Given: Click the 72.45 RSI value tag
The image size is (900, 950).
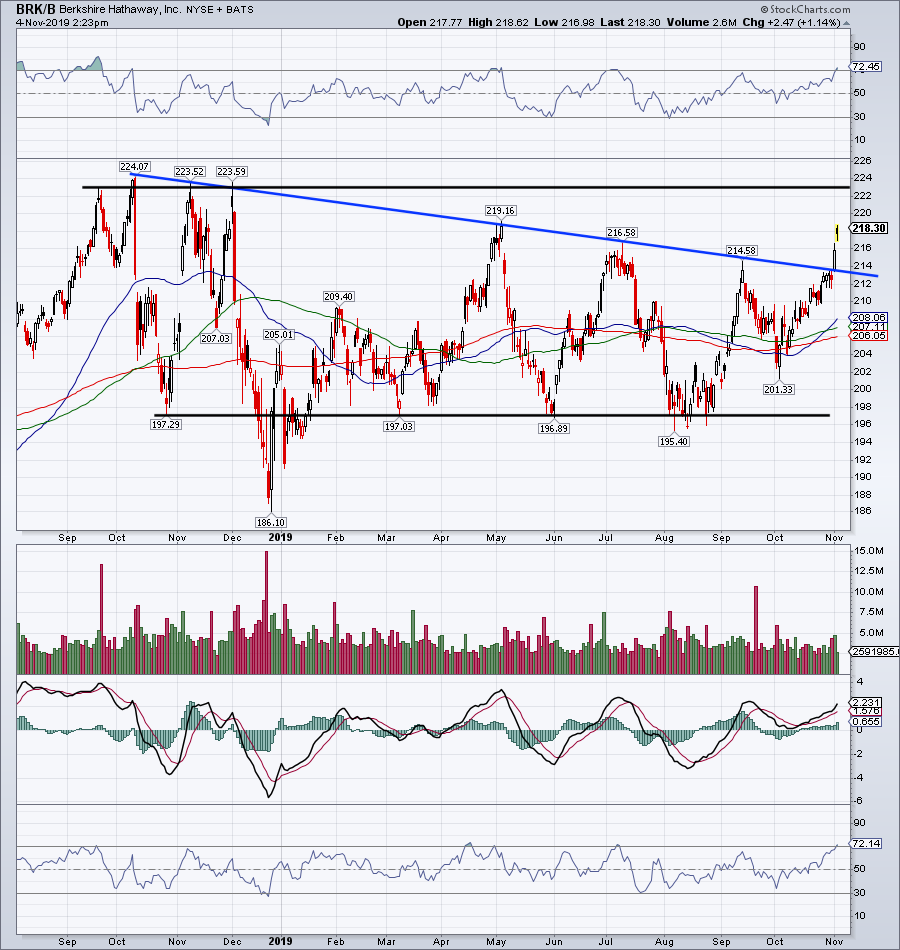Looking at the screenshot, I should point(865,67).
